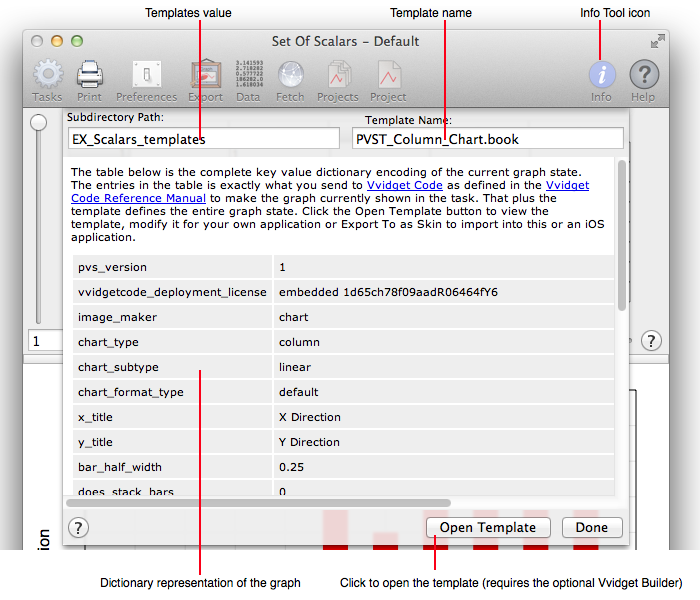This screenshot has height=600, width=700.
Task: Click the horizontal scrollbar under the table
Action: tap(258, 503)
